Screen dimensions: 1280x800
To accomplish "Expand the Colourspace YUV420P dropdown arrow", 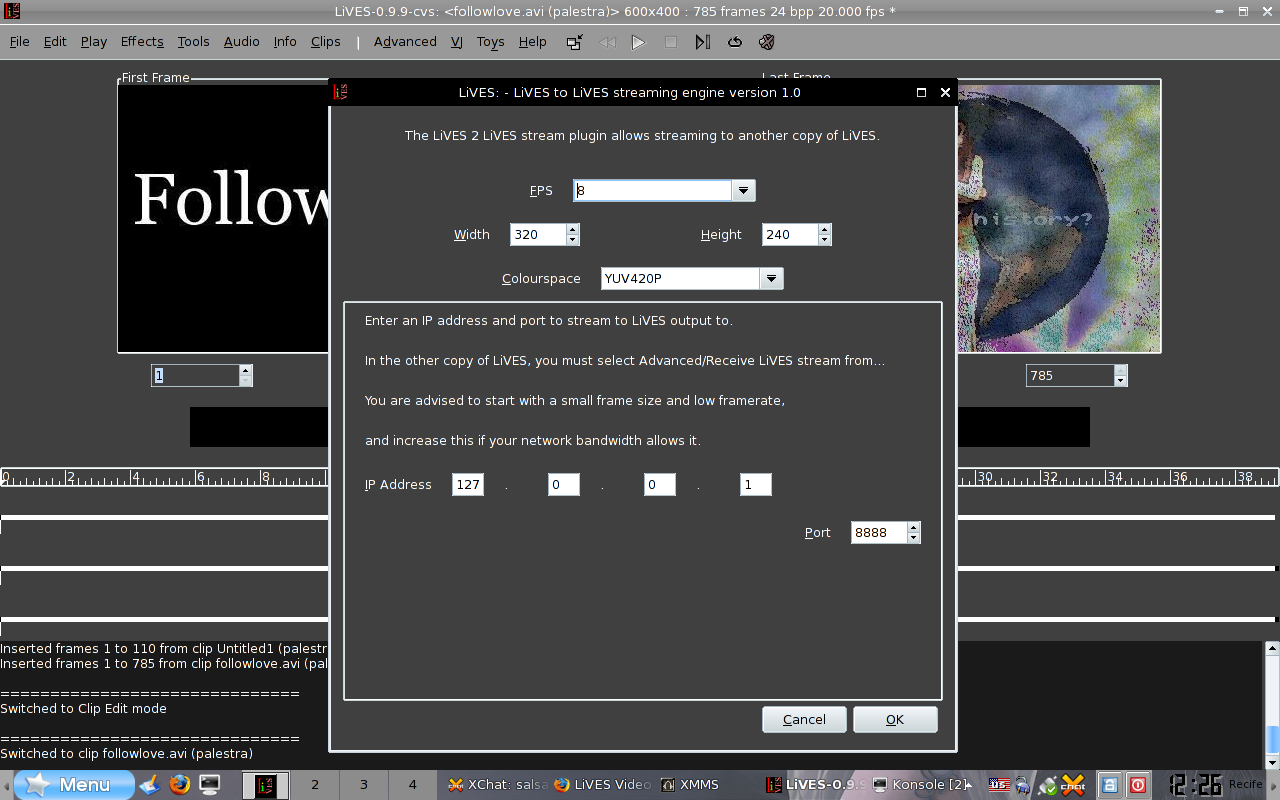I will click(771, 279).
